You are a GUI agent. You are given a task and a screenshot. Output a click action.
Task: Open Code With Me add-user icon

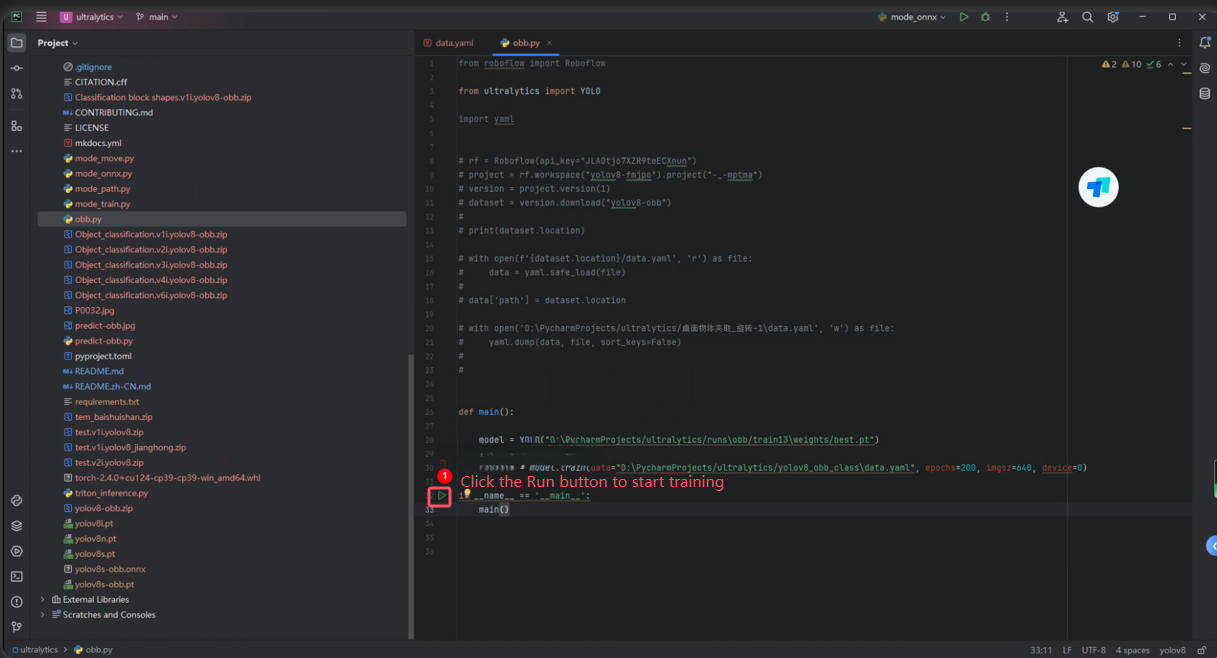coord(1062,17)
